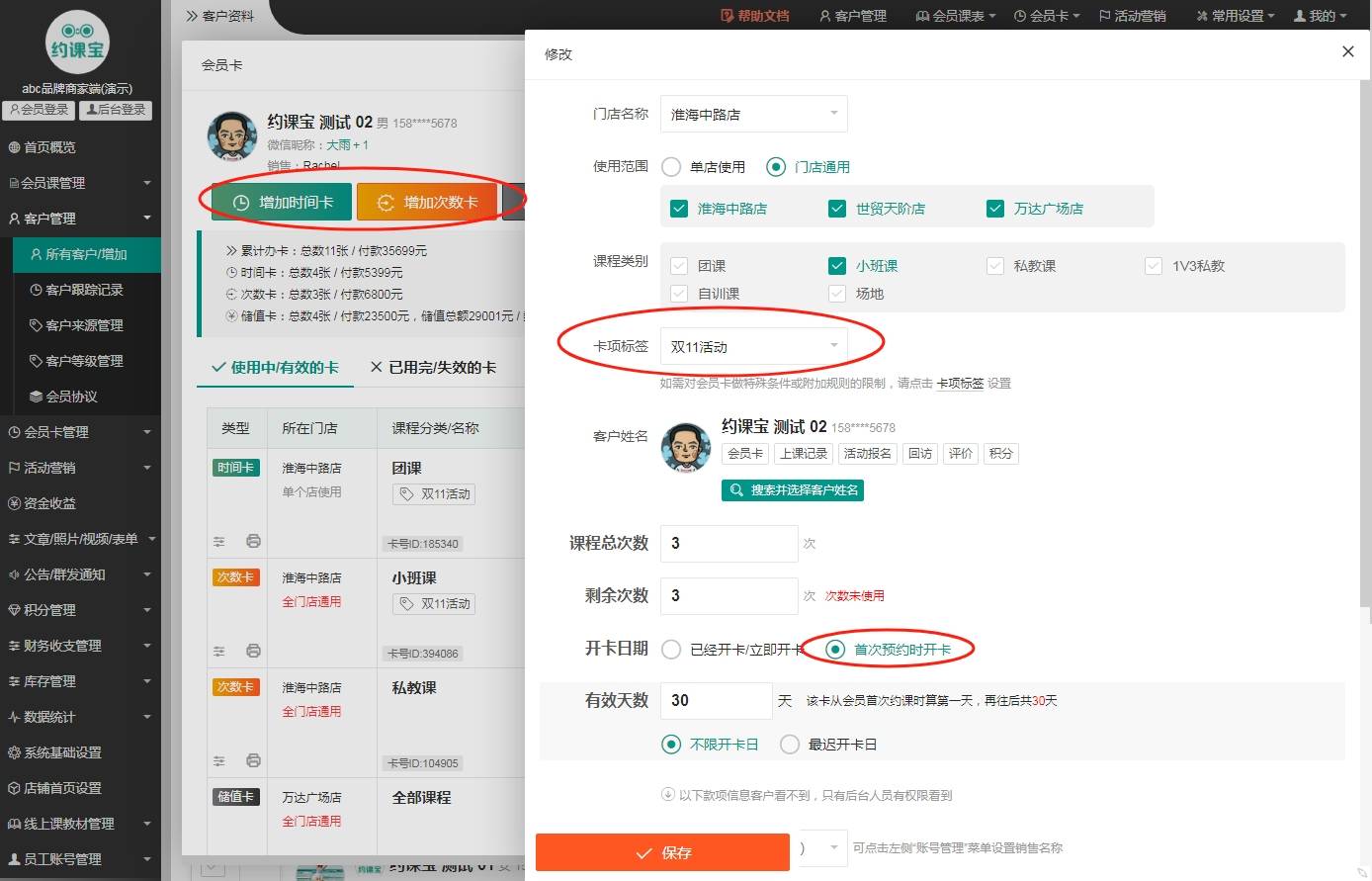Open 帮助文档 in top bar
The image size is (1372, 881).
(x=755, y=16)
